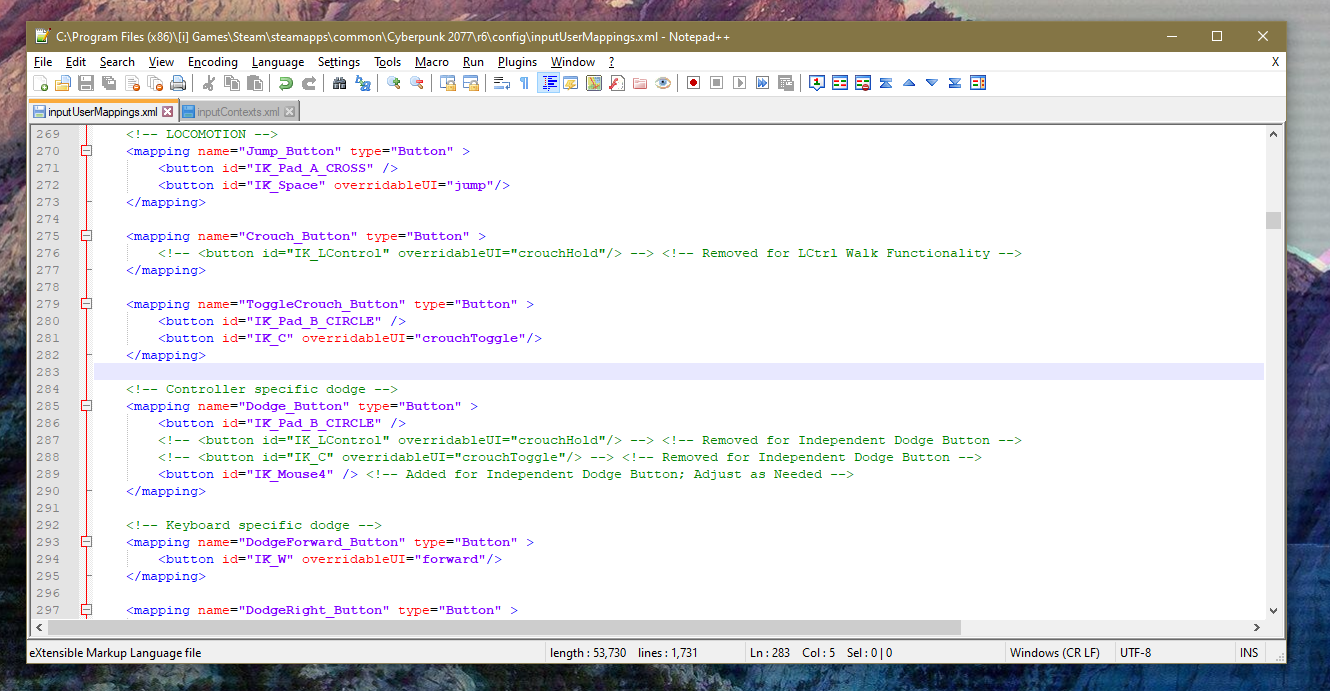1330x691 pixels.
Task: Collapse the Dodge_Button mapping block
Action: (x=86, y=406)
